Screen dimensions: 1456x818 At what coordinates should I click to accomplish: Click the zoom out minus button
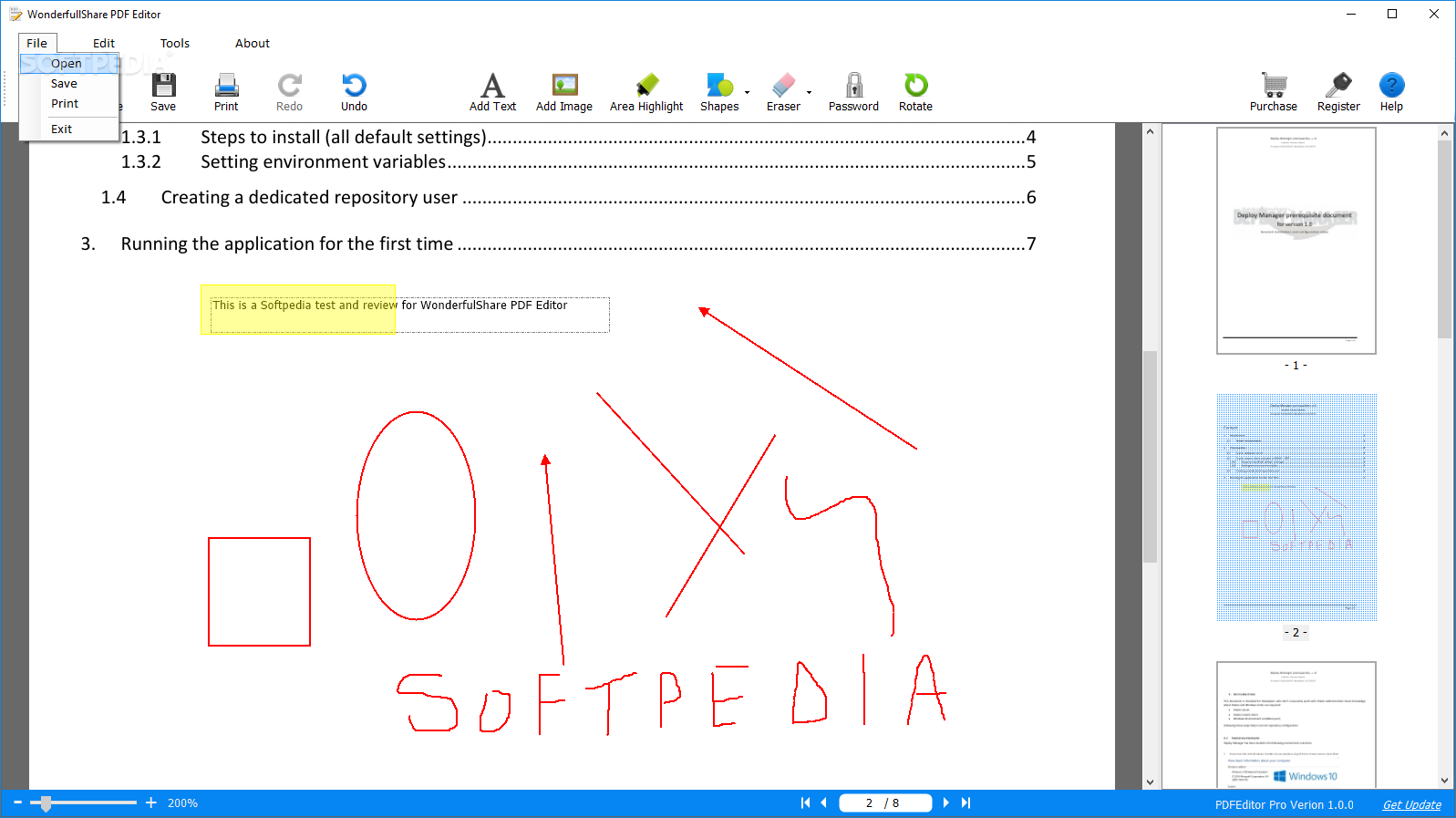(17, 802)
